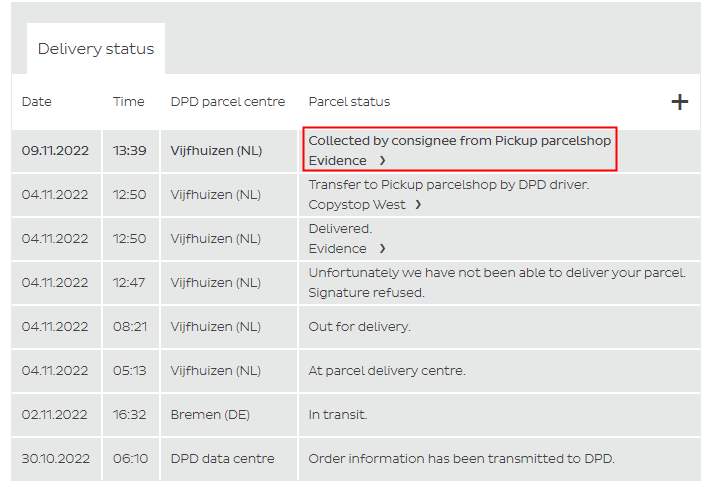The width and height of the screenshot is (709, 485).
Task: Open the Delivery status tab
Action: click(x=96, y=49)
